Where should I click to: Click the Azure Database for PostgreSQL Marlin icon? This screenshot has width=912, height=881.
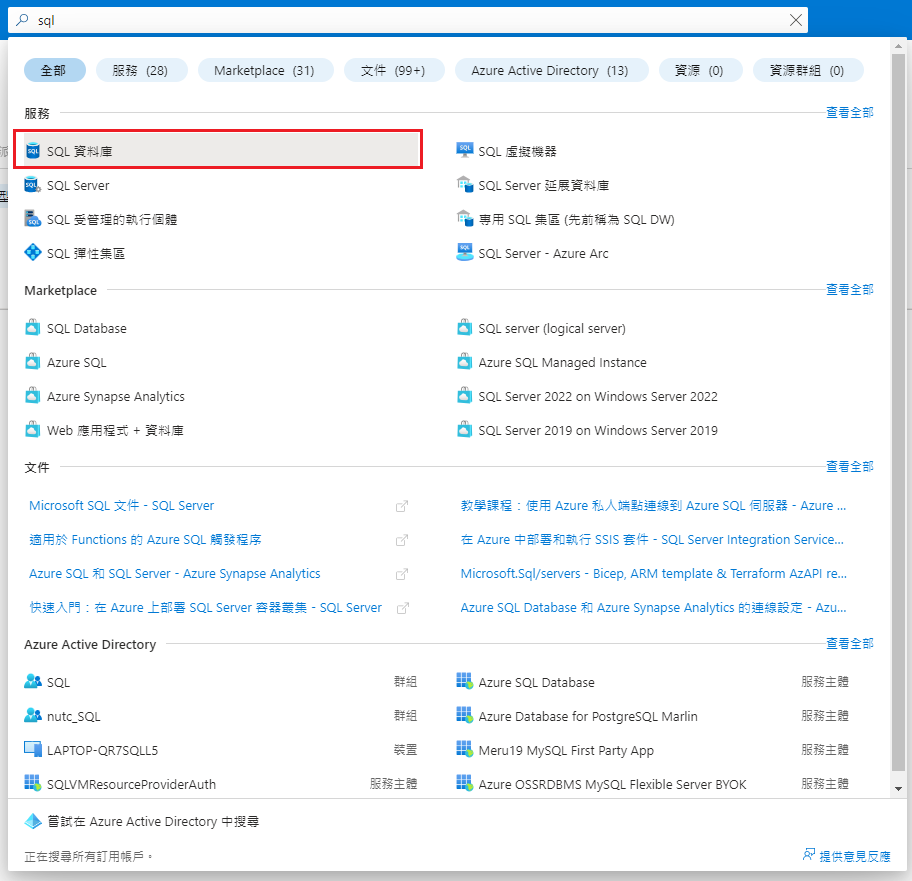(x=464, y=716)
